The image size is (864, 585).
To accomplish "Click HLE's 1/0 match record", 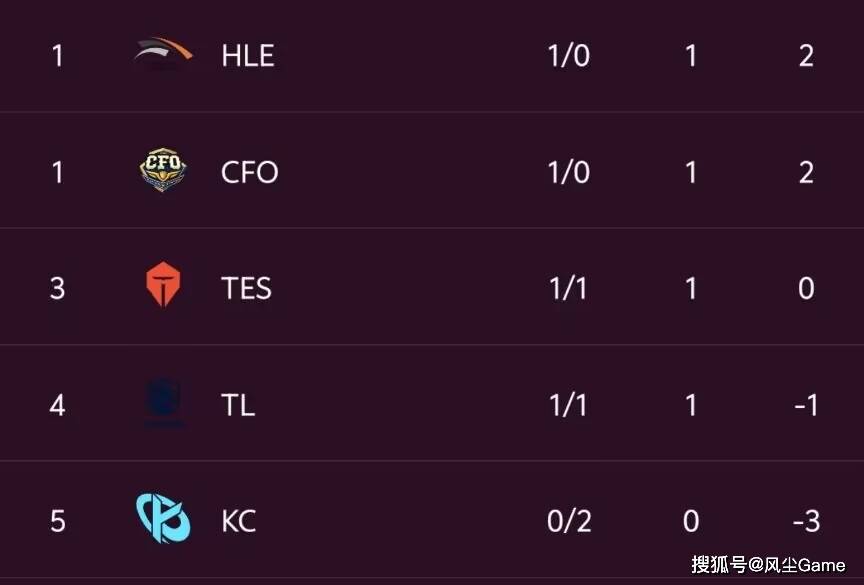I will tap(569, 55).
